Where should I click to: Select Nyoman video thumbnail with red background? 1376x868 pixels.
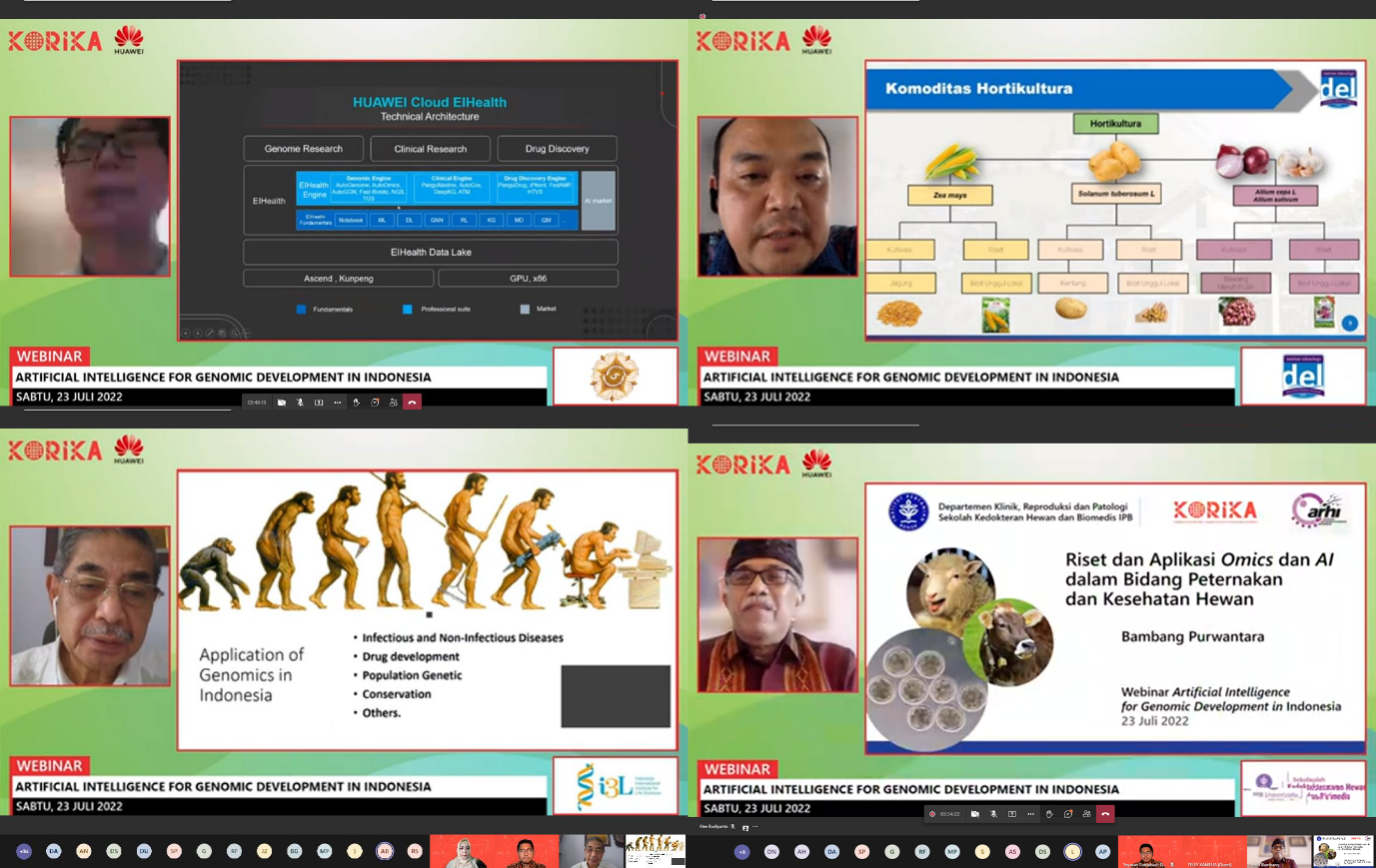(x=1151, y=851)
